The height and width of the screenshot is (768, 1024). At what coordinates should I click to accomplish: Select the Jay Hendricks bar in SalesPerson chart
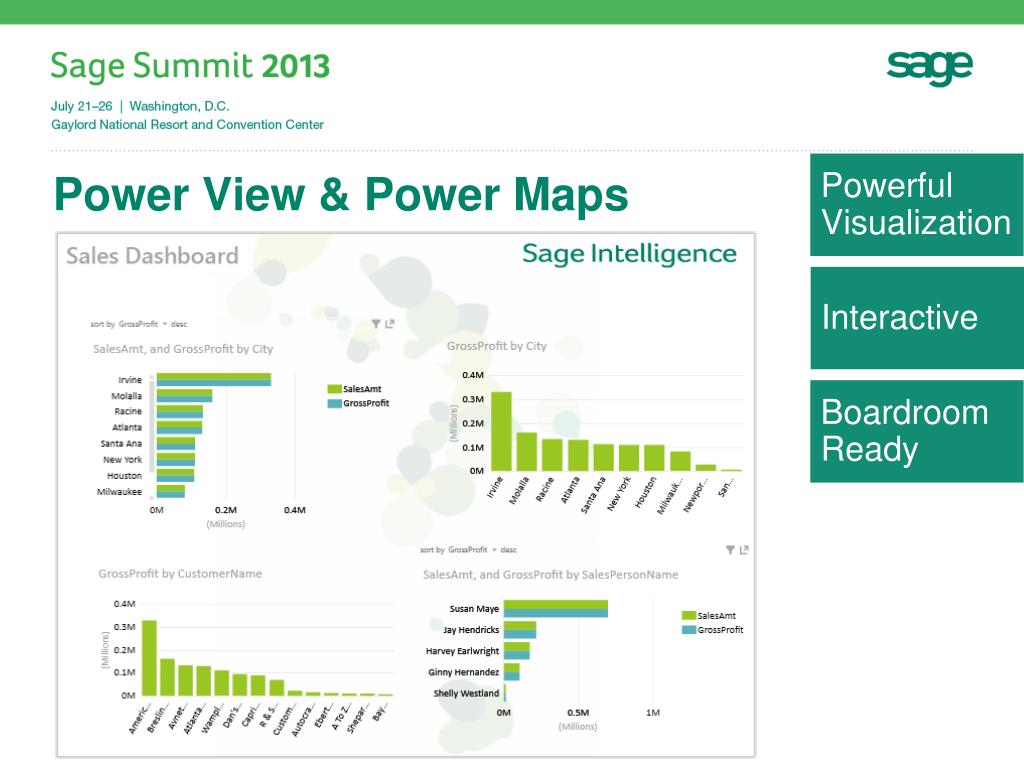point(520,630)
